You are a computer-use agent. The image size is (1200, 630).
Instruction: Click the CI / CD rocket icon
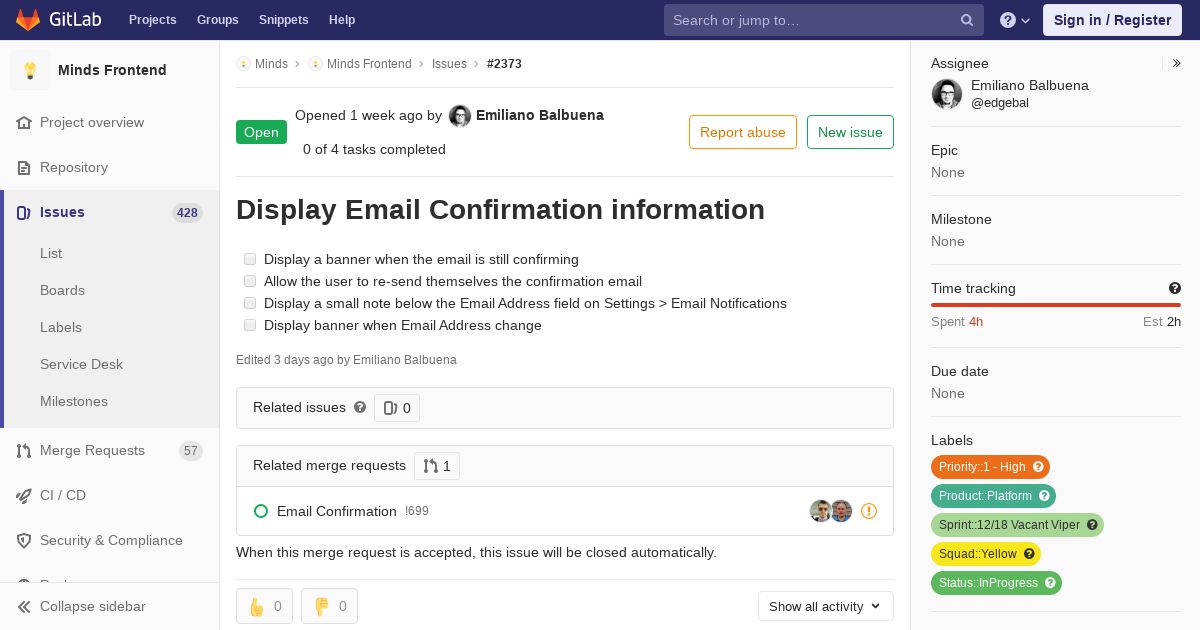tap(24, 495)
